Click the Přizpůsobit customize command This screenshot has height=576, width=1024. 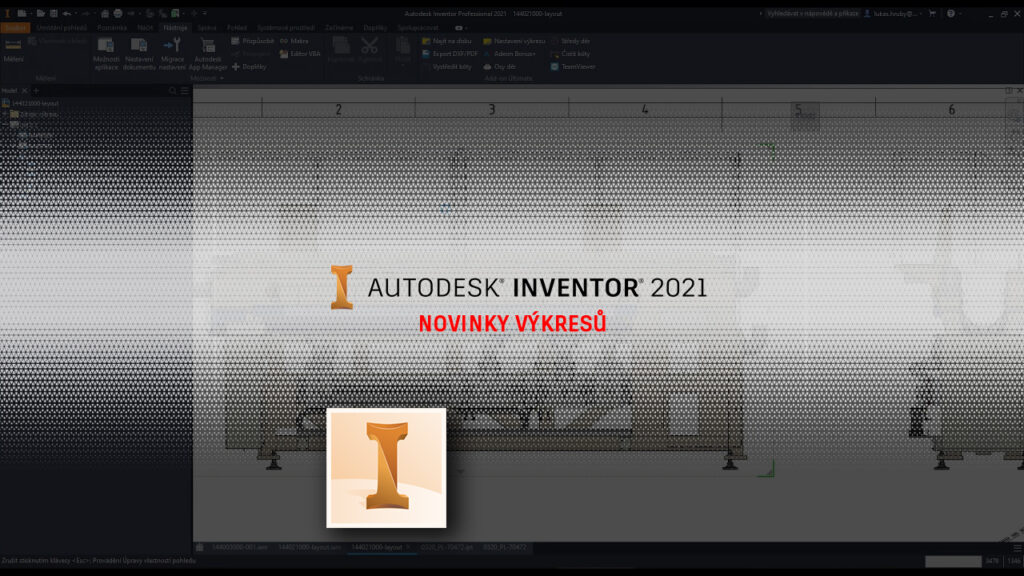pyautogui.click(x=253, y=41)
